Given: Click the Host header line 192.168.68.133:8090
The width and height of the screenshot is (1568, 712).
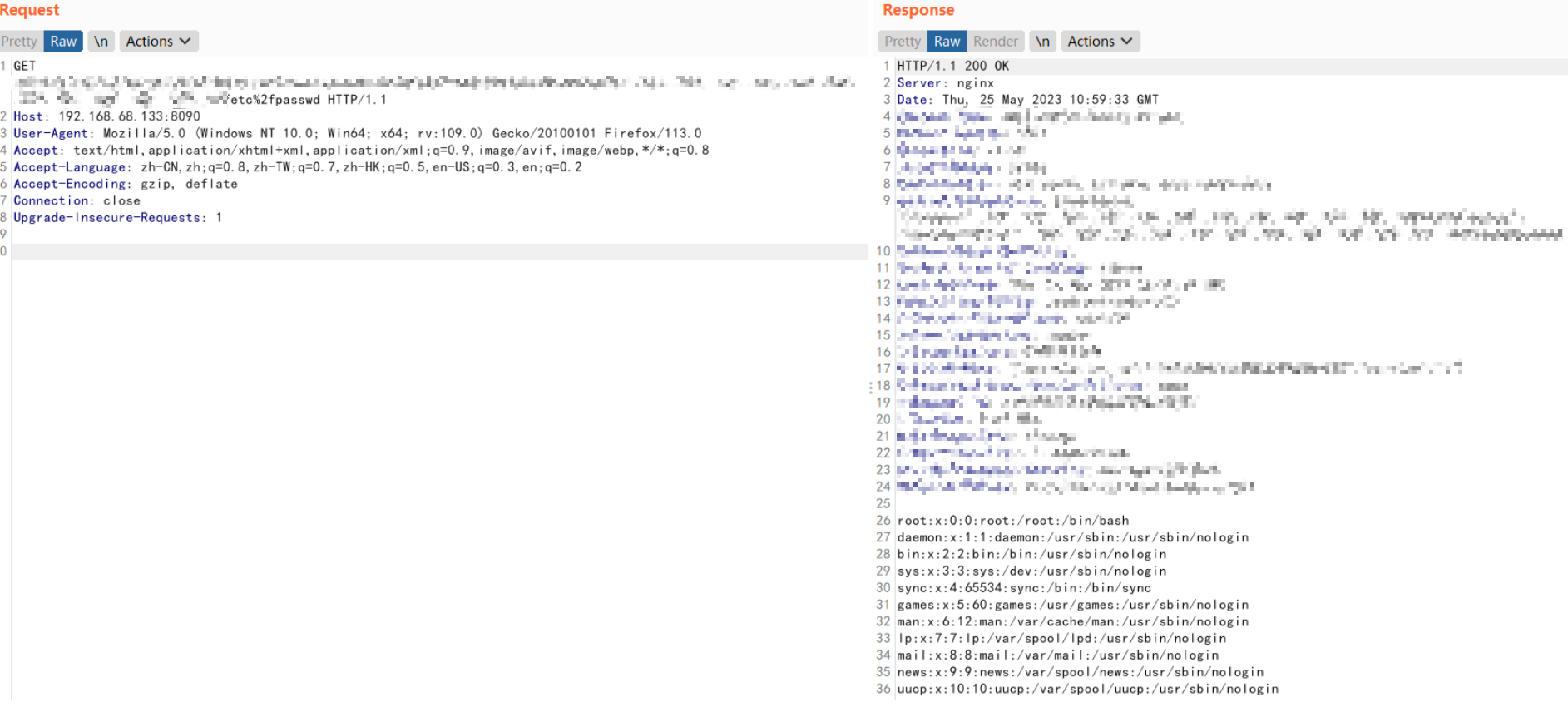Looking at the screenshot, I should click(x=106, y=116).
